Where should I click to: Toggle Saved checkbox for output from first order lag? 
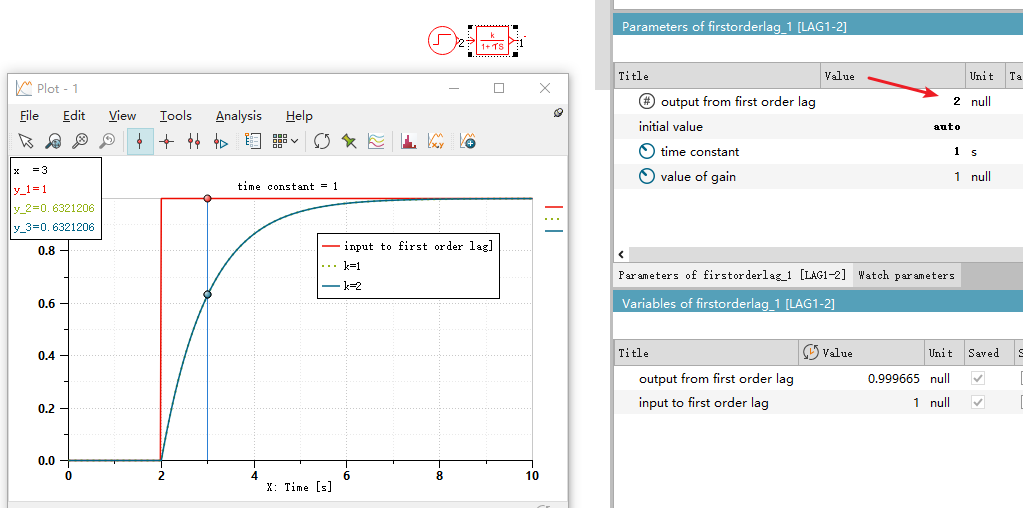[978, 379]
